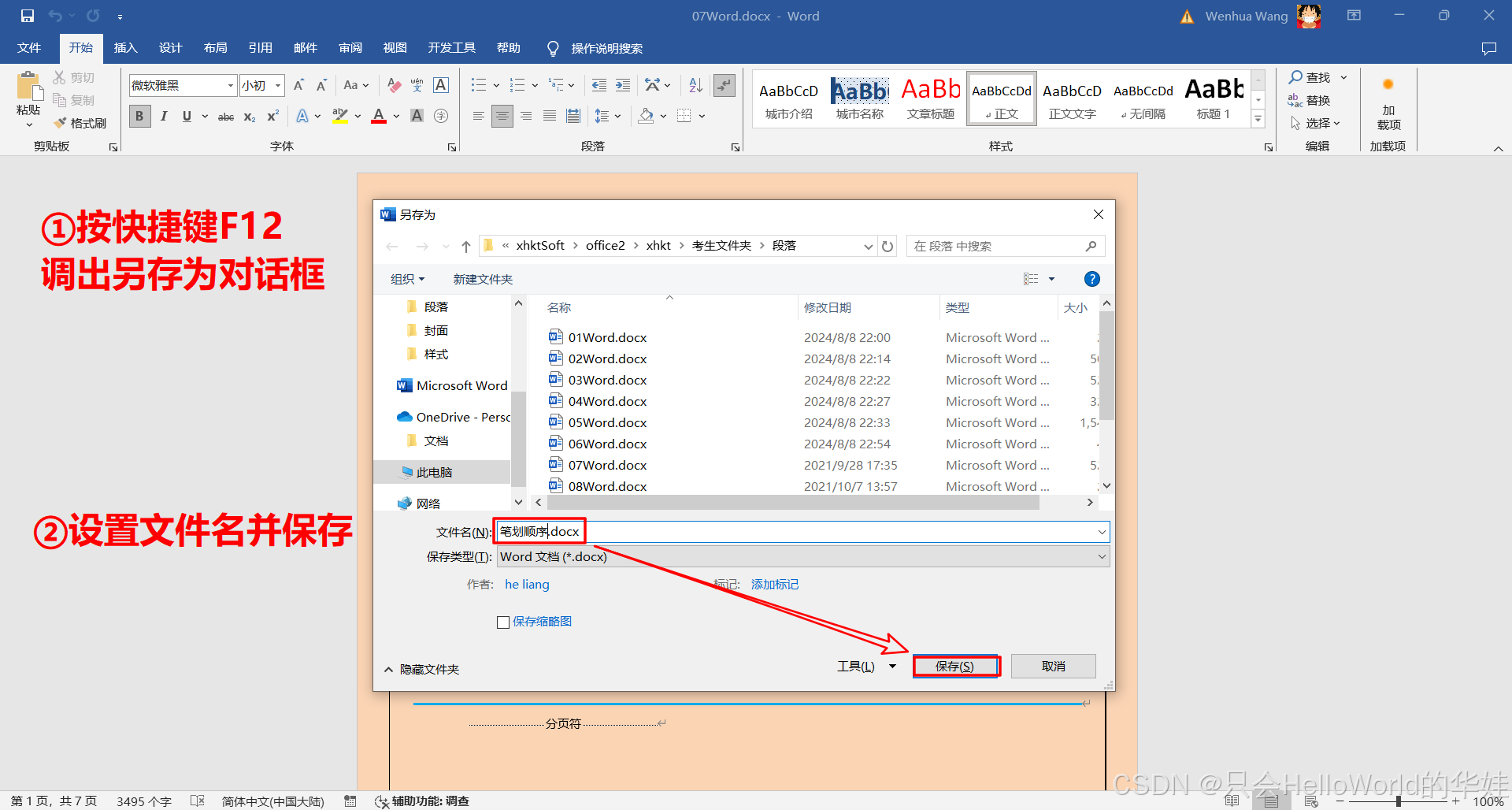Toggle Superscript formatting
This screenshot has height=810, width=1512.
click(272, 117)
